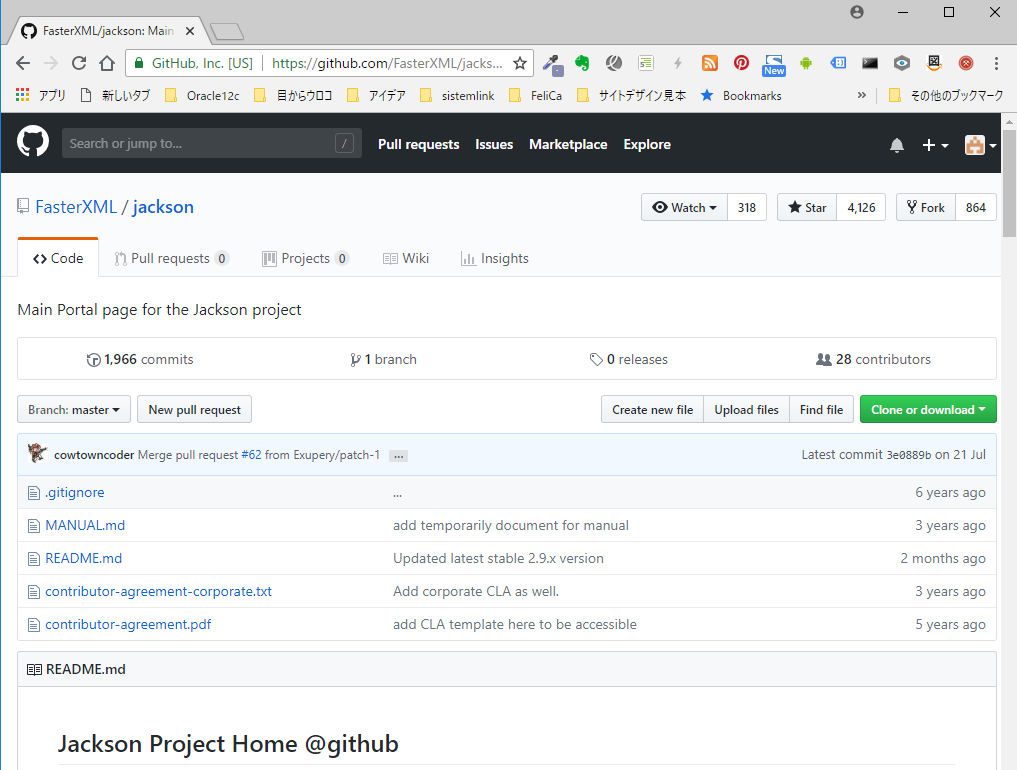Open the Projects tab
Image resolution: width=1017 pixels, height=770 pixels.
(305, 258)
